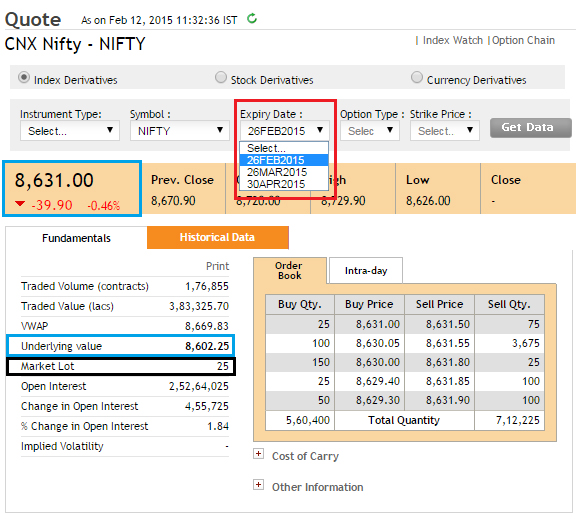Click the -39.90 price change value
Viewport: 580px width, 519px height.
click(52, 205)
